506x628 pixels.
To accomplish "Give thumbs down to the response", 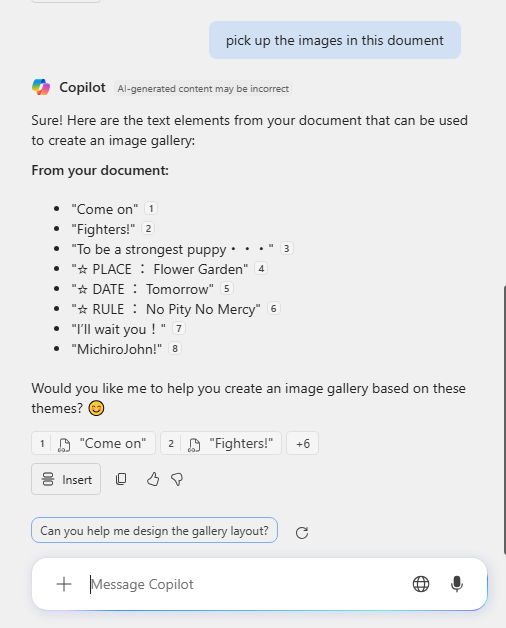I will coord(177,479).
